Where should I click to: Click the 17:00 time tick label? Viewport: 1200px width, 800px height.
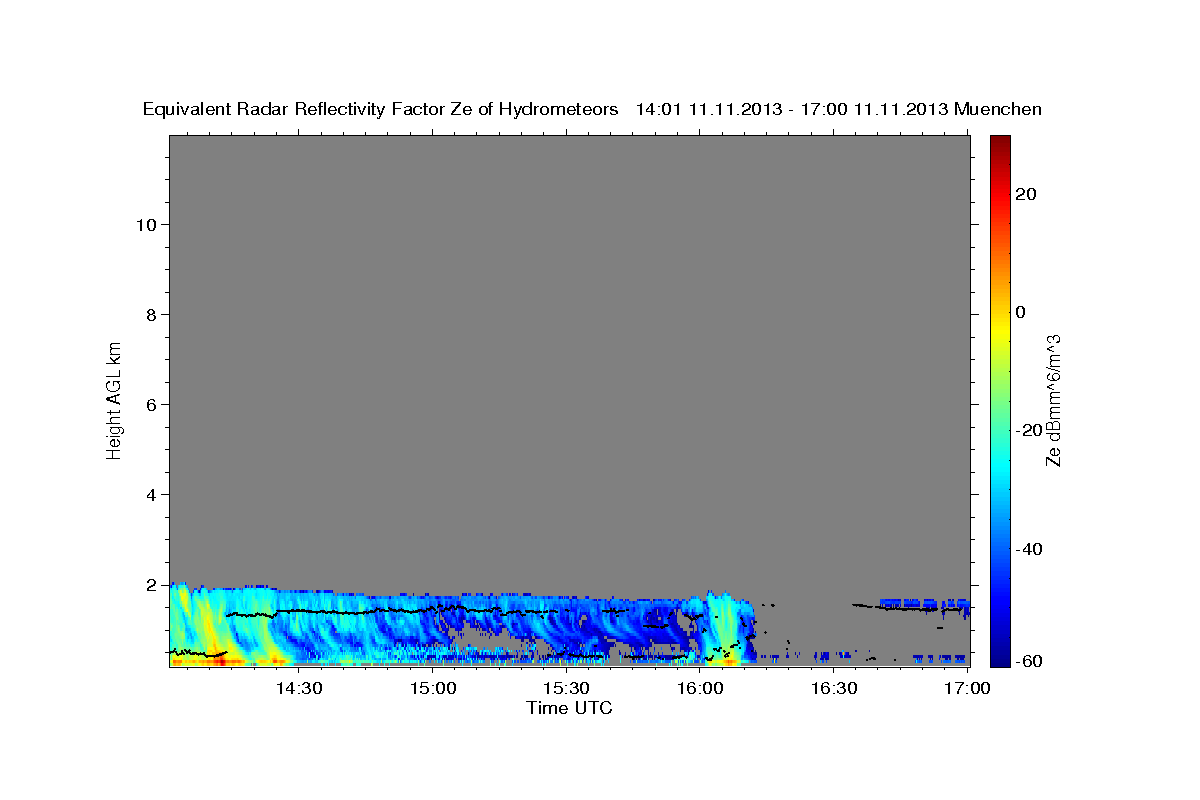coord(968,689)
